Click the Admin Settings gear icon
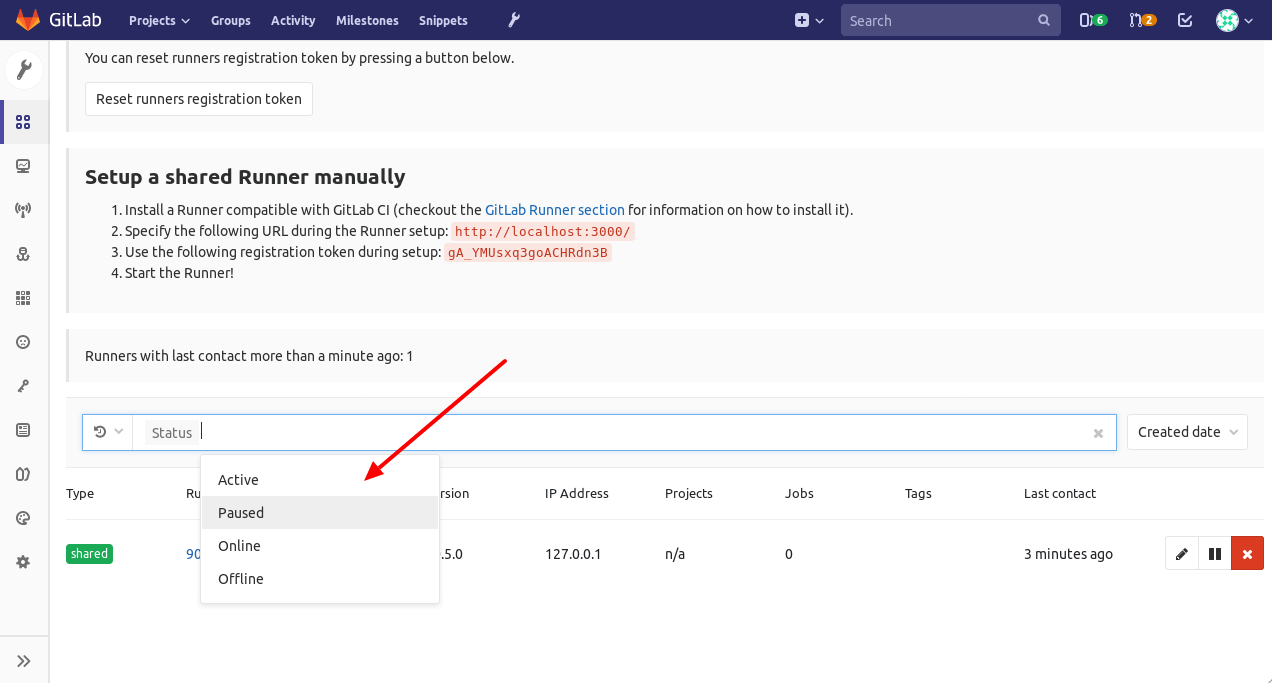 click(24, 561)
